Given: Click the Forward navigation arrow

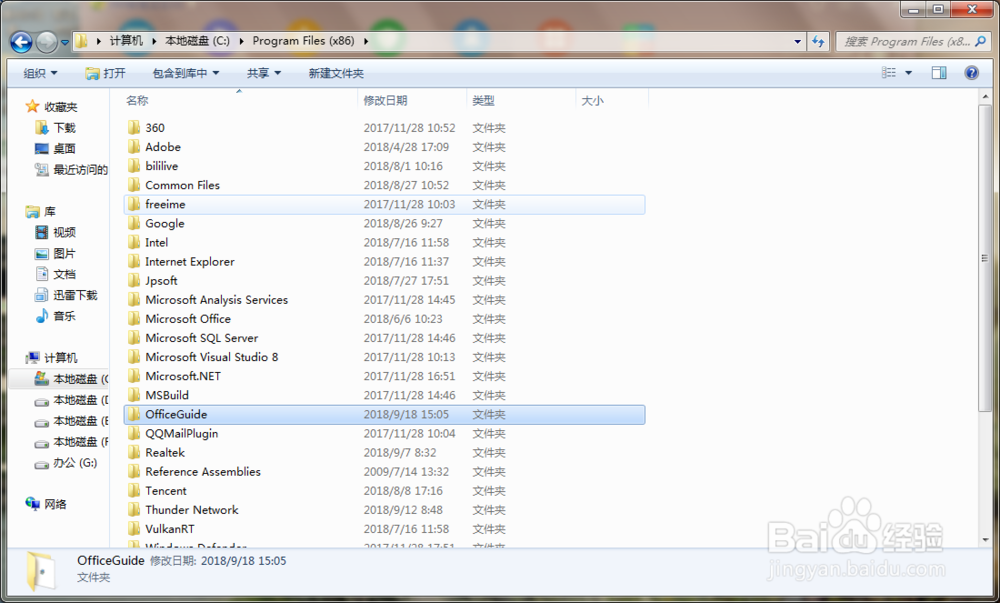Looking at the screenshot, I should [x=47, y=43].
